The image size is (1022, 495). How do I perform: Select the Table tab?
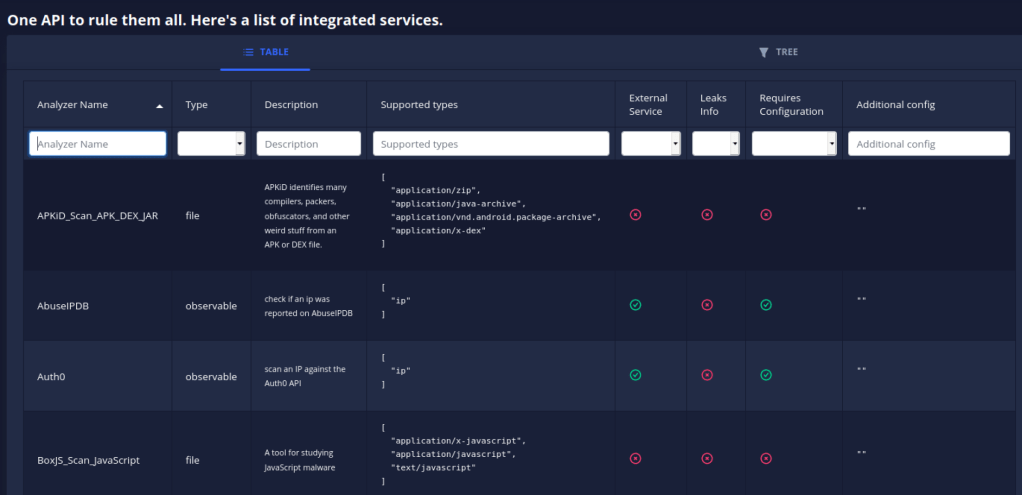tap(265, 52)
